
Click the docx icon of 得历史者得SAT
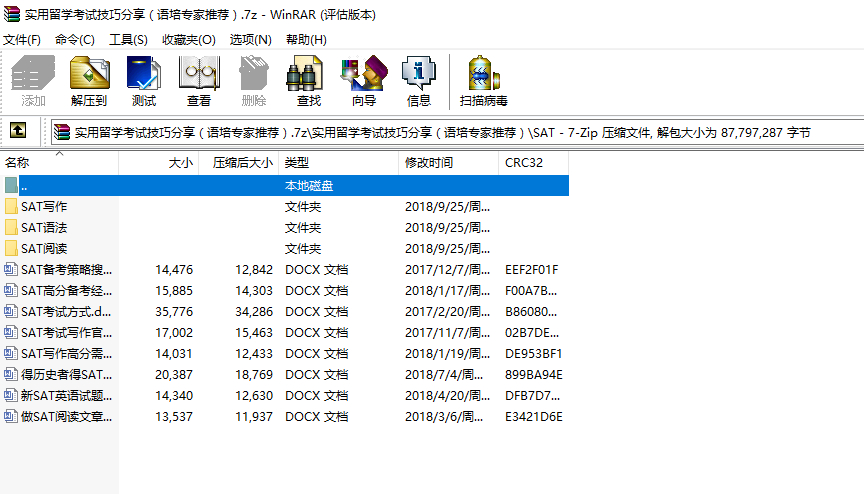[x=11, y=374]
